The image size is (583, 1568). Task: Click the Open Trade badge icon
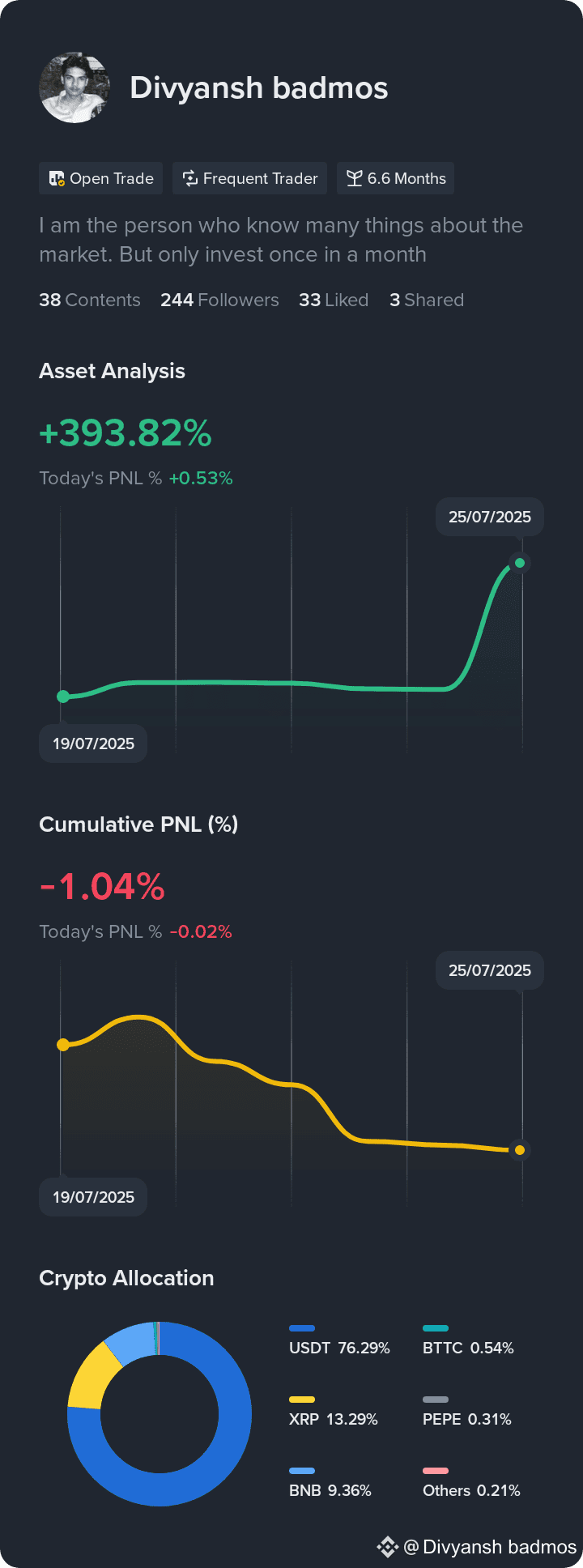click(57, 179)
